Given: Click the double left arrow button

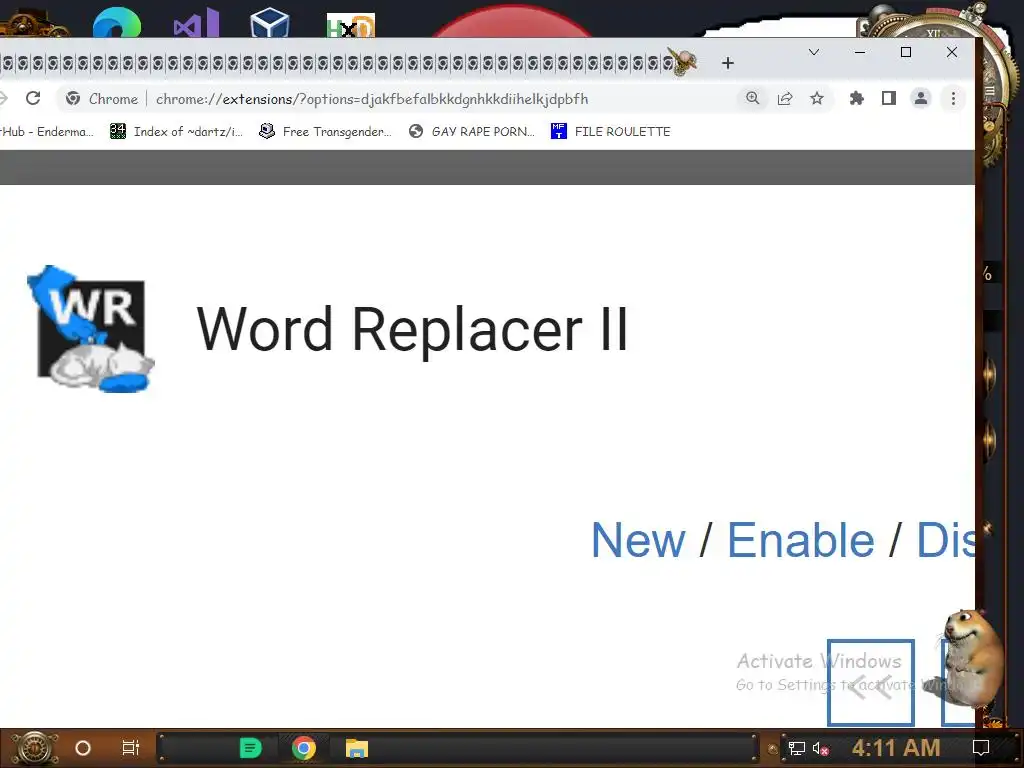Looking at the screenshot, I should [871, 682].
